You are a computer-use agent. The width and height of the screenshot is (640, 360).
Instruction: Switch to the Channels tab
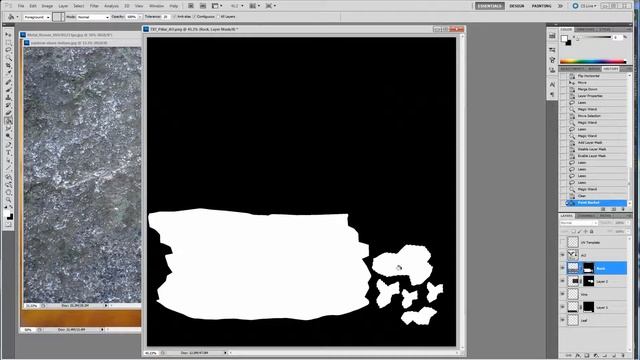click(586, 216)
